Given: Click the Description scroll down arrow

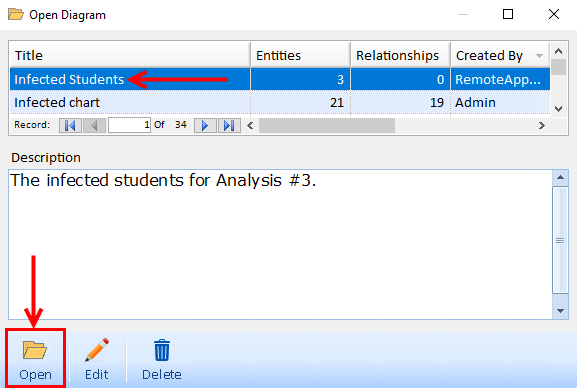Looking at the screenshot, I should (x=560, y=311).
